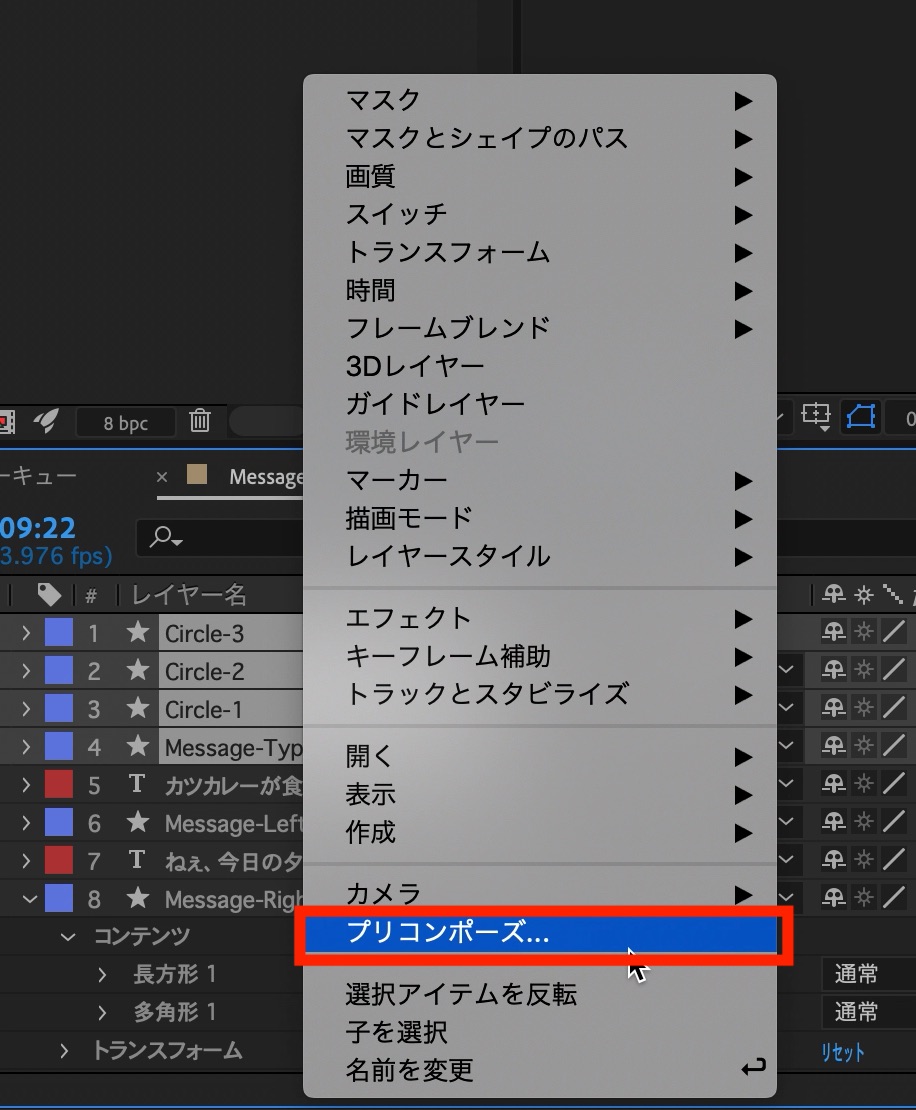Open the 時間 submenu
This screenshot has height=1110, width=916.
point(539,291)
